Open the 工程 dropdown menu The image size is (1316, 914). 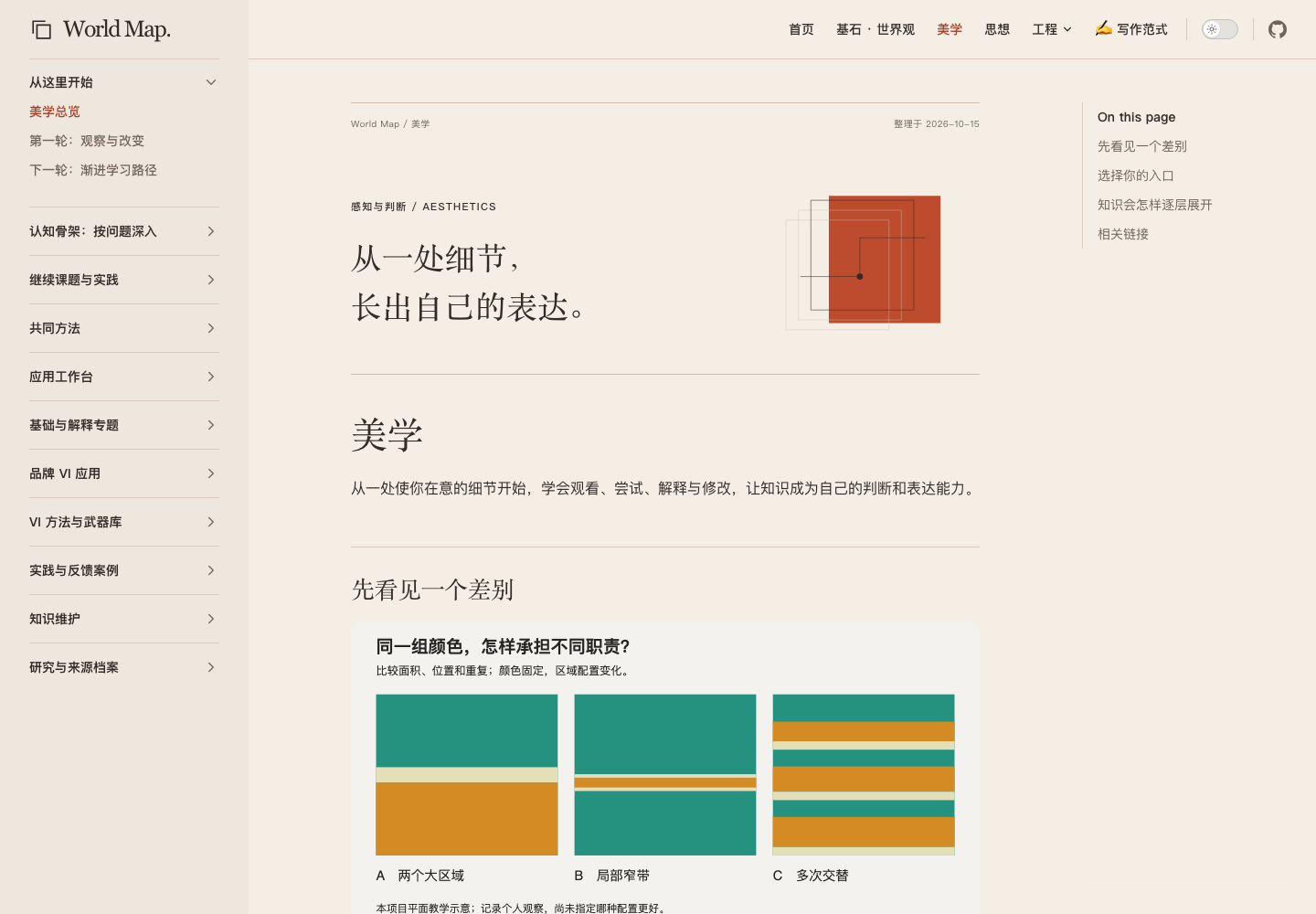(x=1052, y=29)
